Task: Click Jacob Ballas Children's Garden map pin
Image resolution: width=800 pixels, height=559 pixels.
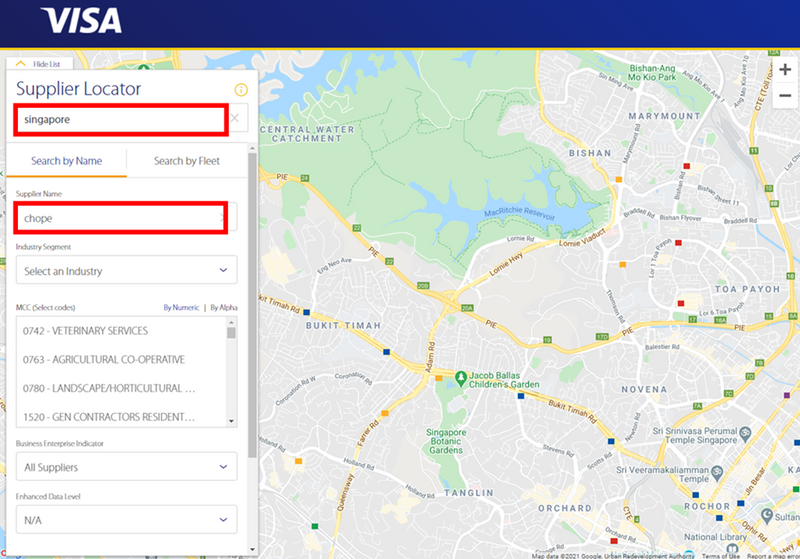Action: point(461,378)
